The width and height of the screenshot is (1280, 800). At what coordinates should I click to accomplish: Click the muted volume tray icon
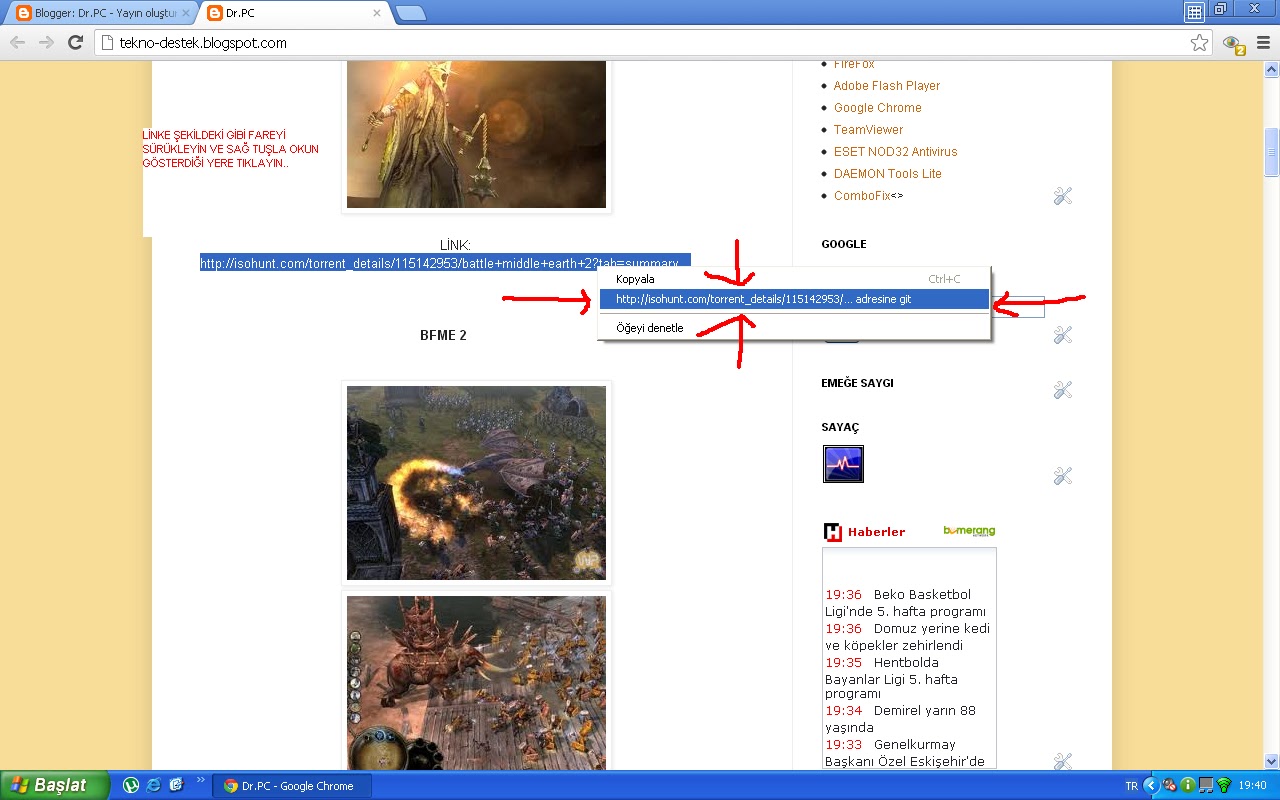coord(1169,785)
